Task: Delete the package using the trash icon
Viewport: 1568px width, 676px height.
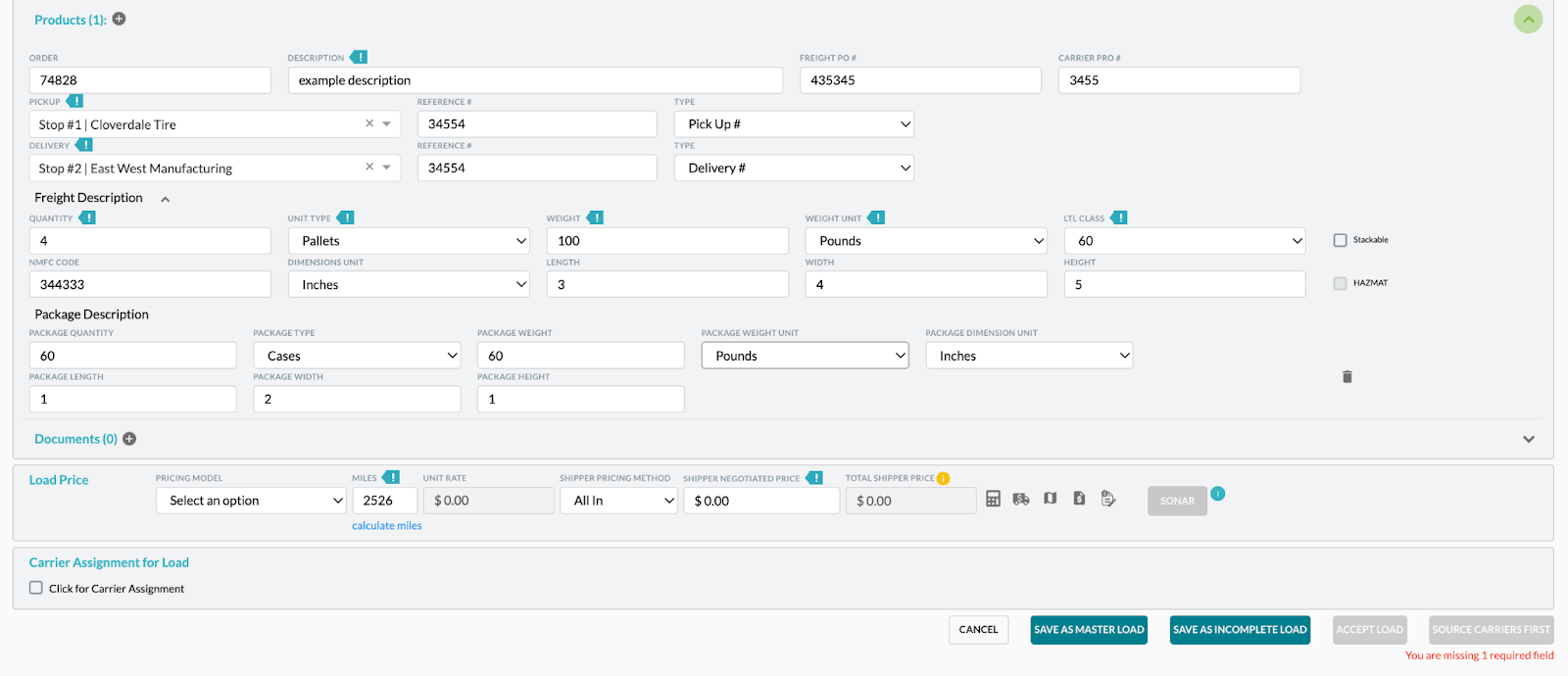Action: tap(1347, 376)
